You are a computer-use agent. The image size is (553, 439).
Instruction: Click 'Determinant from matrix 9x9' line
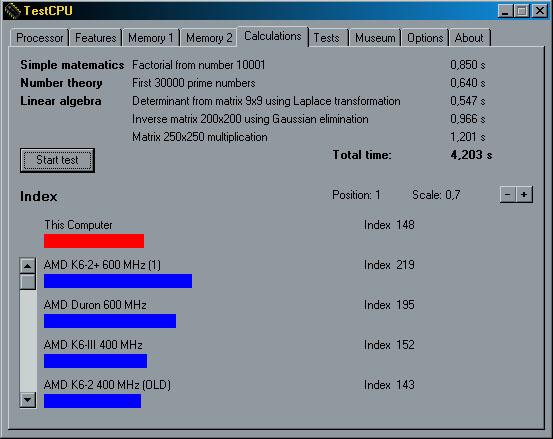(x=266, y=101)
